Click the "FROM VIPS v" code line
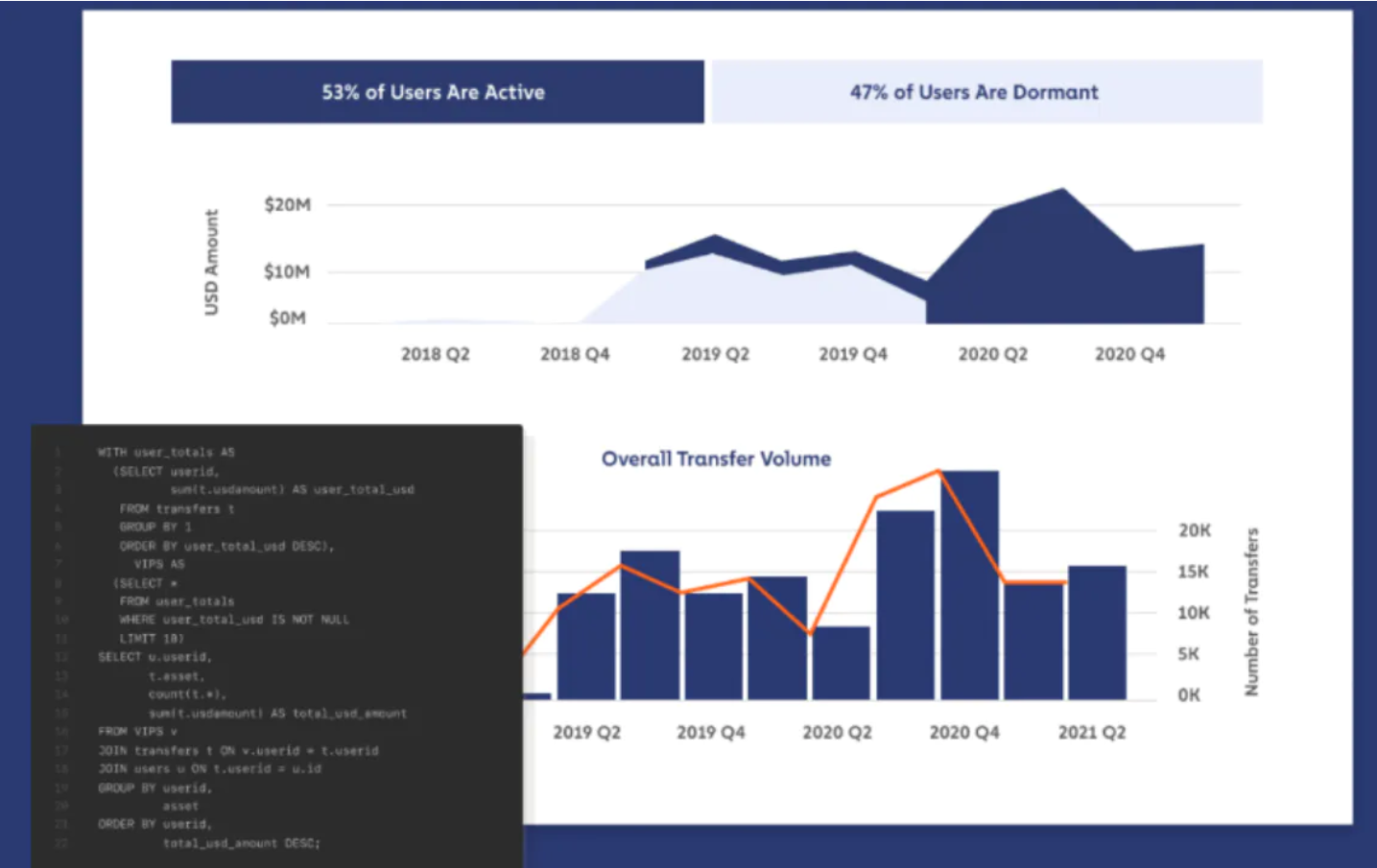This screenshot has width=1377, height=868. point(137,731)
